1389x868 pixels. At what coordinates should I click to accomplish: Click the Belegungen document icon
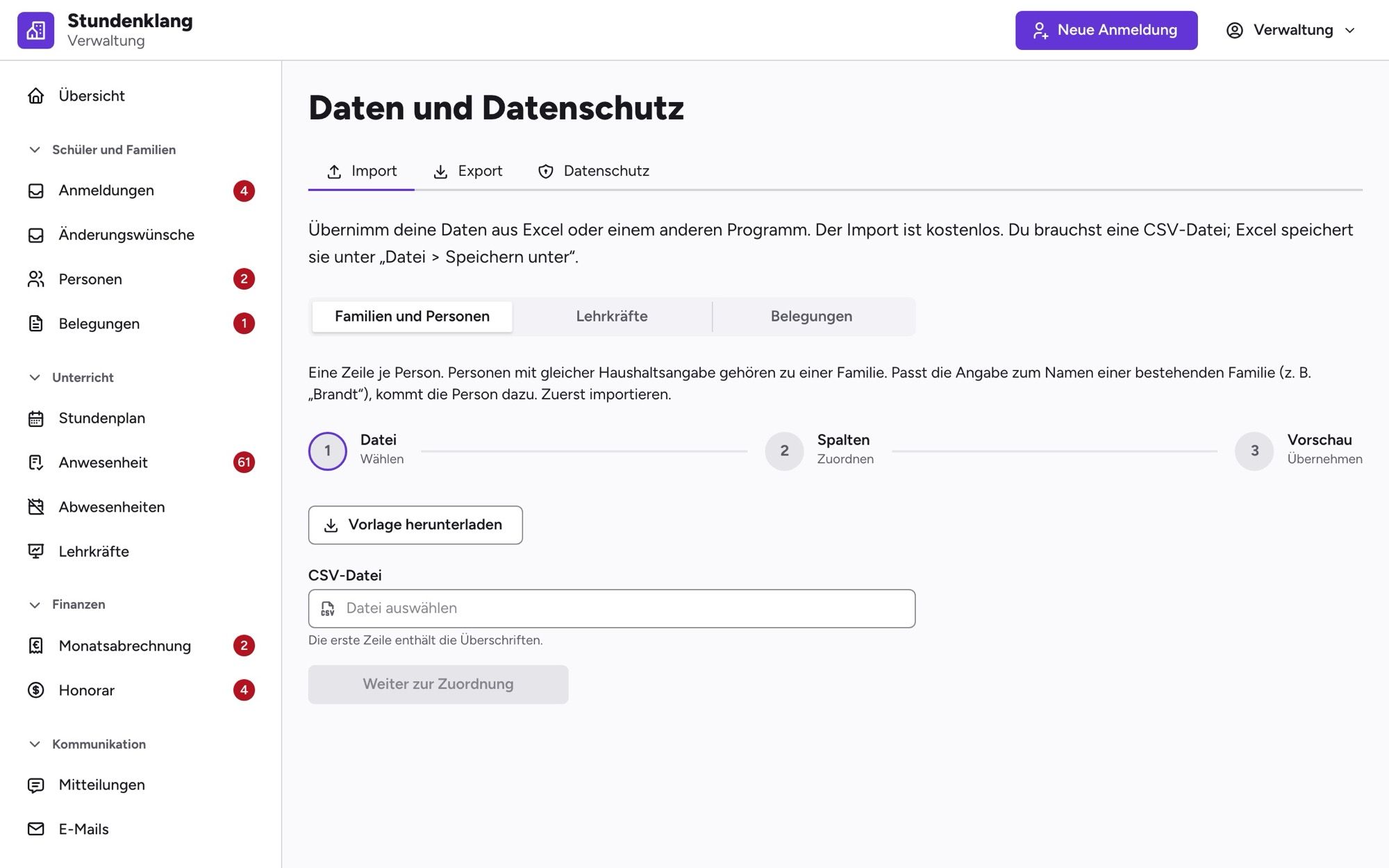[x=35, y=324]
